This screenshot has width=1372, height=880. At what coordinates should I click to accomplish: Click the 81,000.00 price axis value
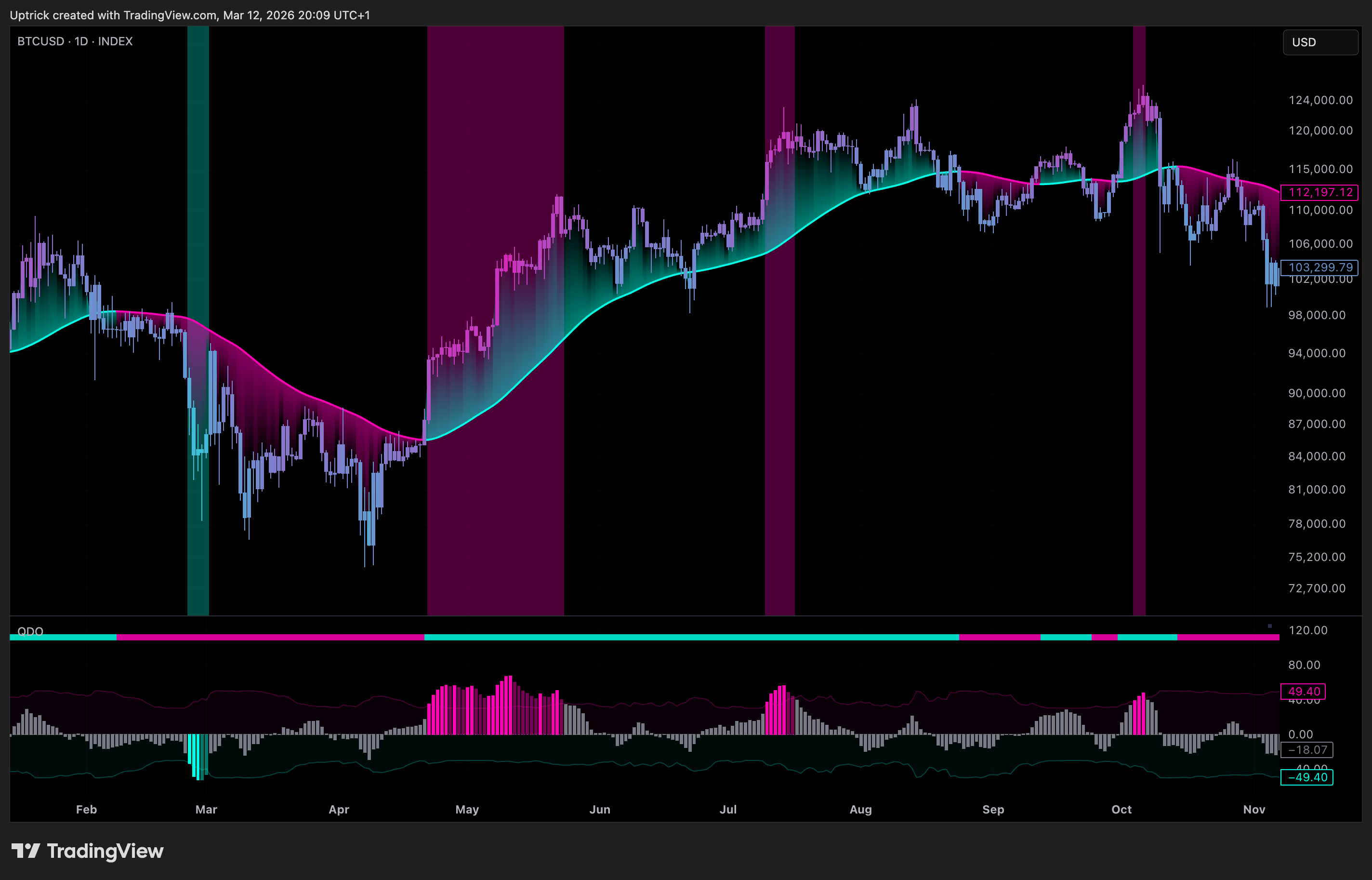[1317, 489]
